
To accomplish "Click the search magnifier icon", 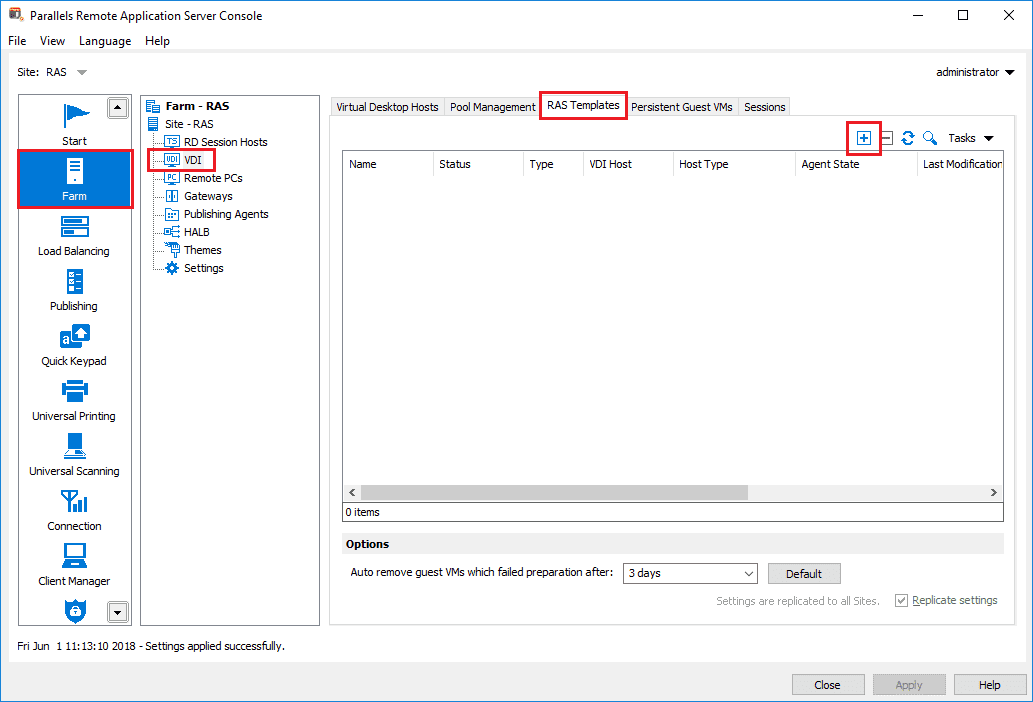I will [x=930, y=138].
